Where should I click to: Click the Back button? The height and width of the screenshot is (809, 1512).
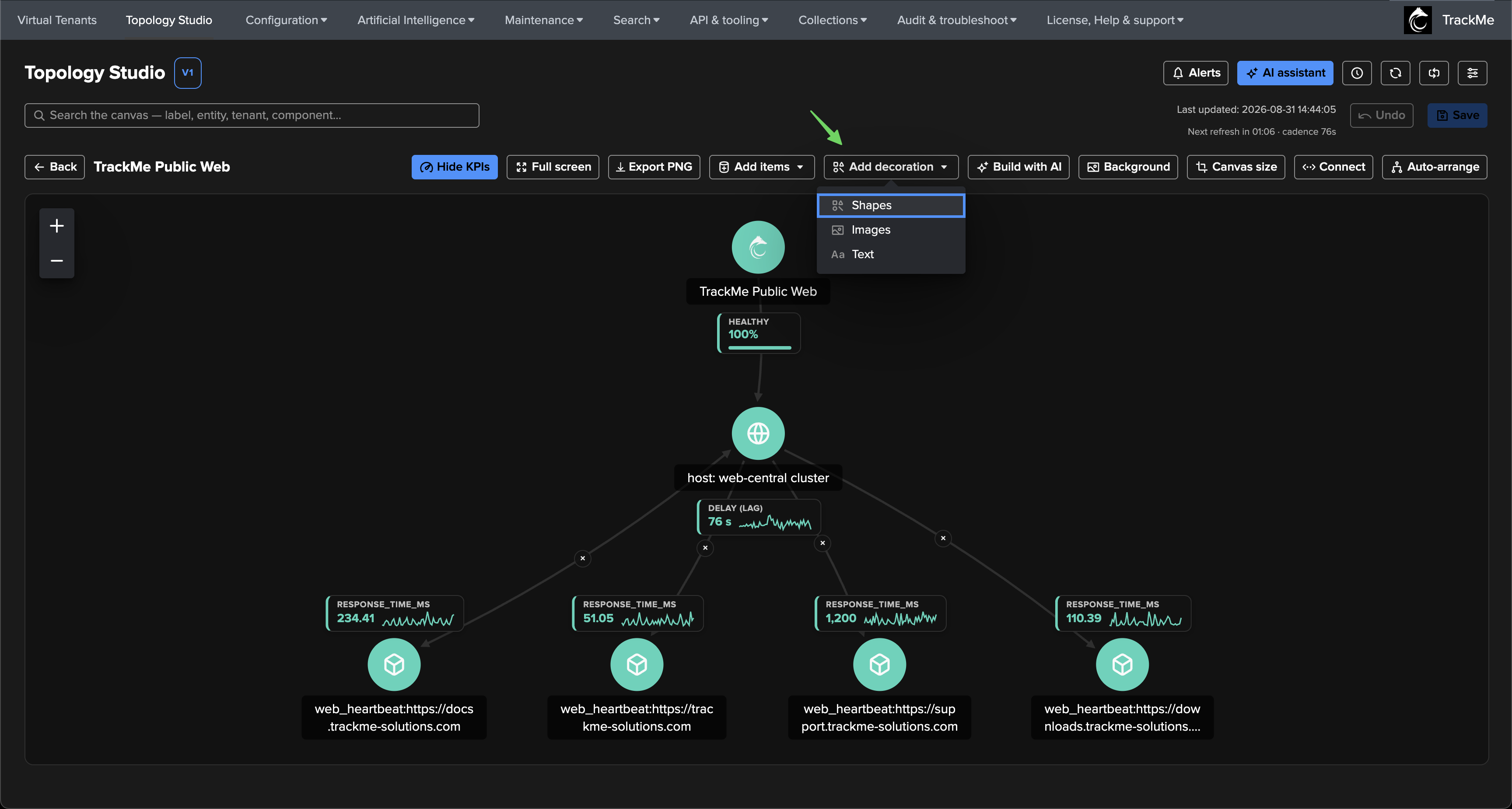coord(55,167)
